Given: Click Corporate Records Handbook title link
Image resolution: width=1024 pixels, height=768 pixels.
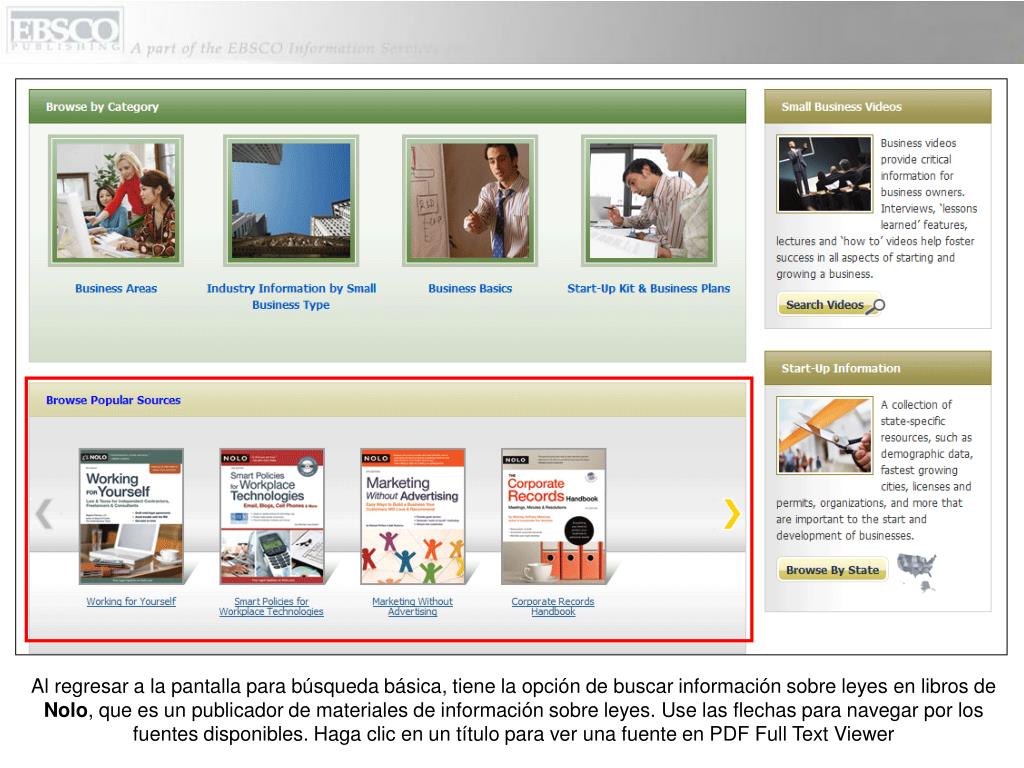Looking at the screenshot, I should pyautogui.click(x=553, y=606).
